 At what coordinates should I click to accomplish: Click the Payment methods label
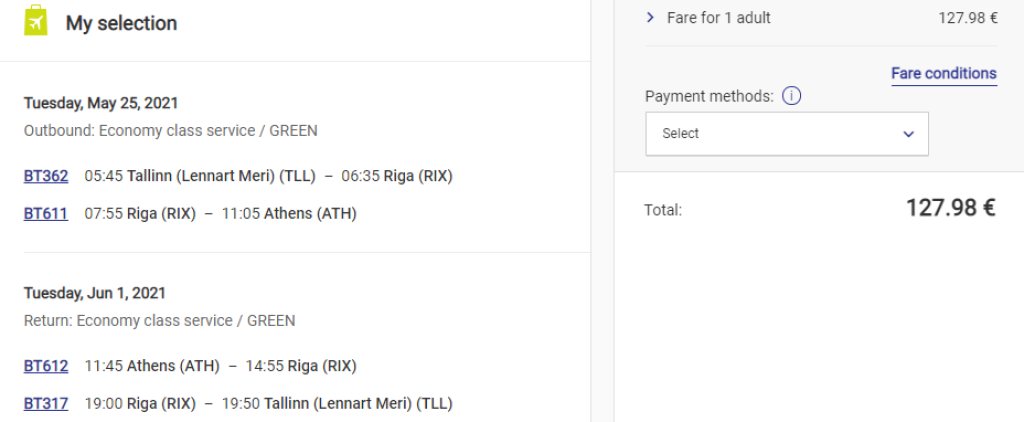pos(709,97)
